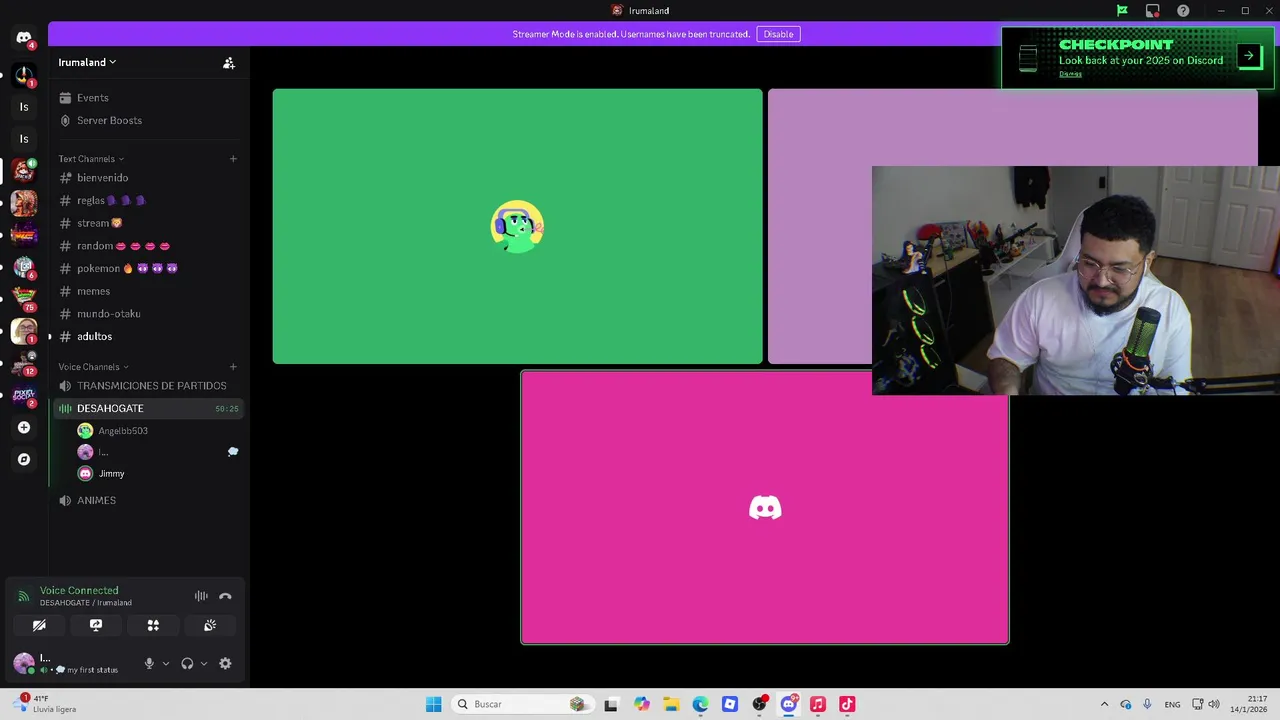Open the adultos text channel
This screenshot has width=1280, height=720.
pyautogui.click(x=149, y=336)
